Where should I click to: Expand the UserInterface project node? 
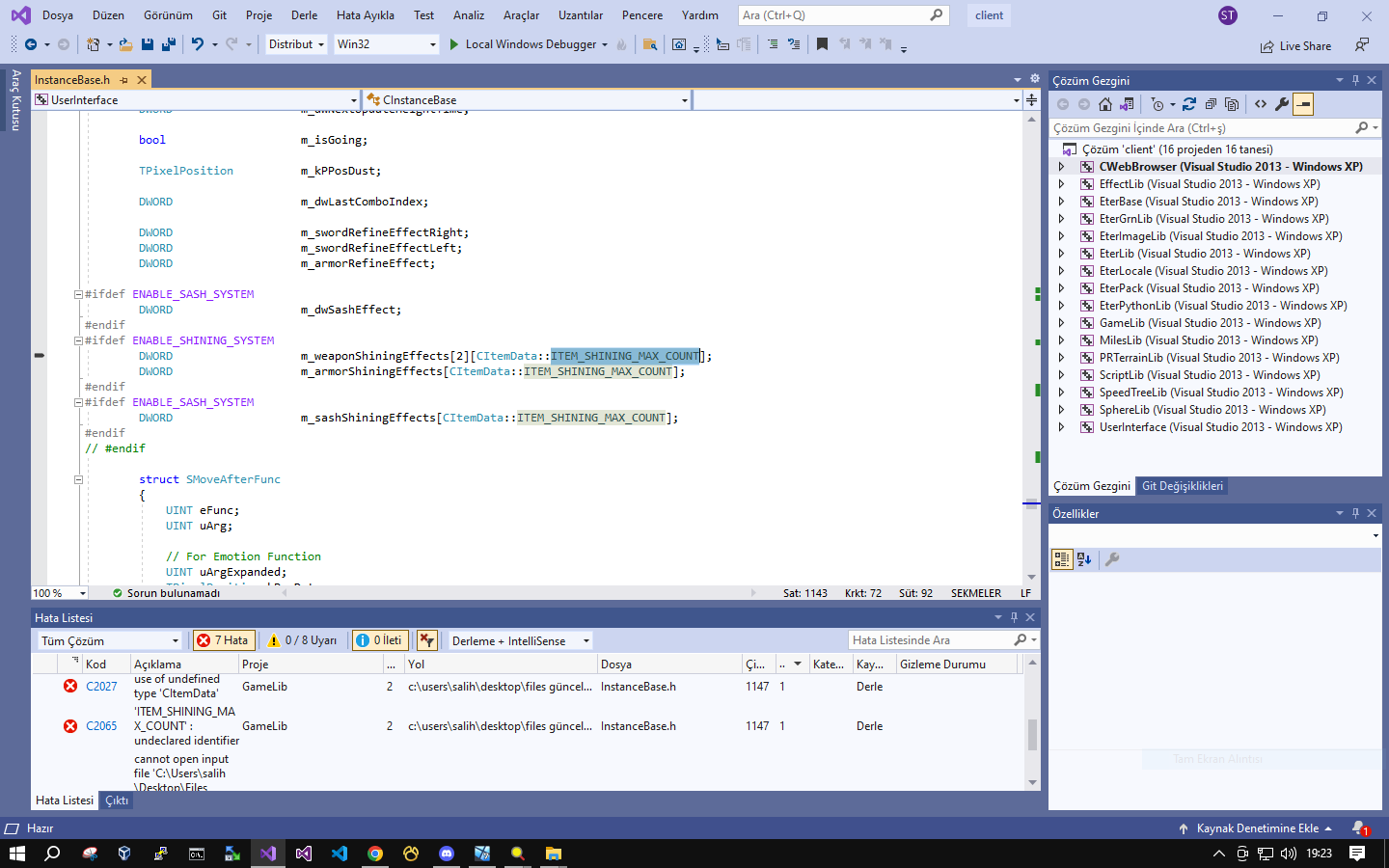coord(1061,427)
